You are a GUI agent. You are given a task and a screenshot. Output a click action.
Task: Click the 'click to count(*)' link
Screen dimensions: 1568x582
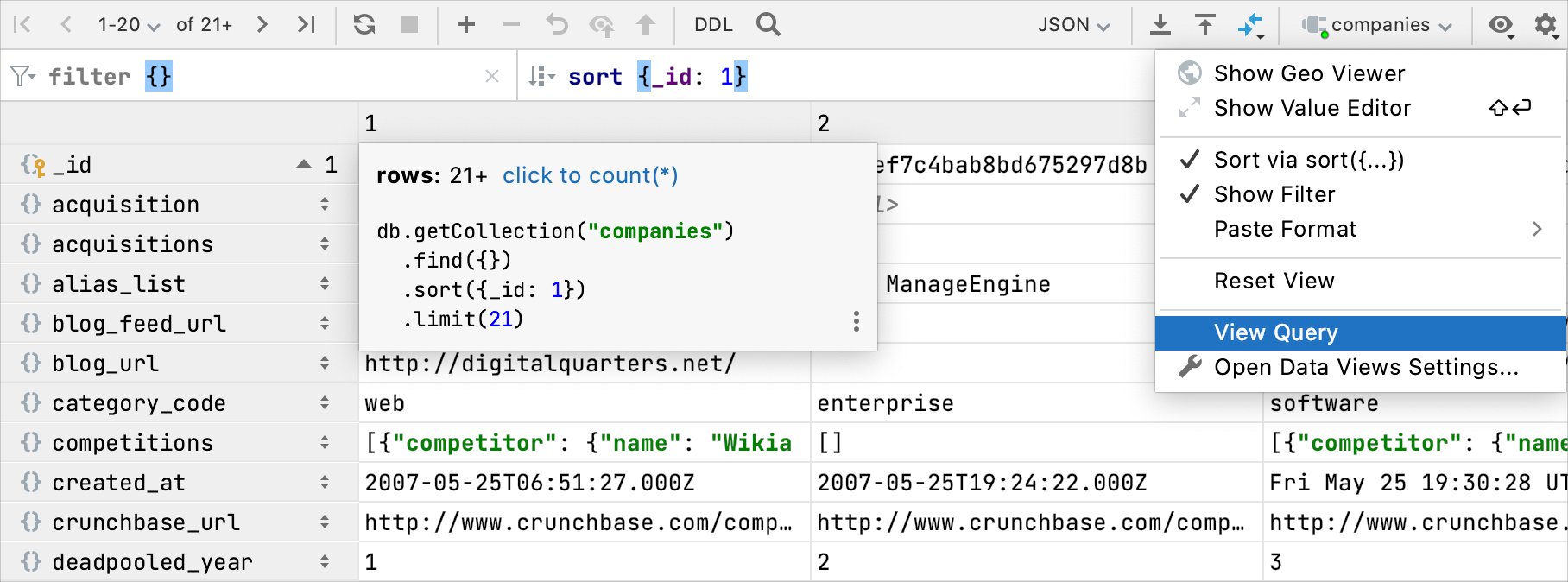pyautogui.click(x=591, y=175)
